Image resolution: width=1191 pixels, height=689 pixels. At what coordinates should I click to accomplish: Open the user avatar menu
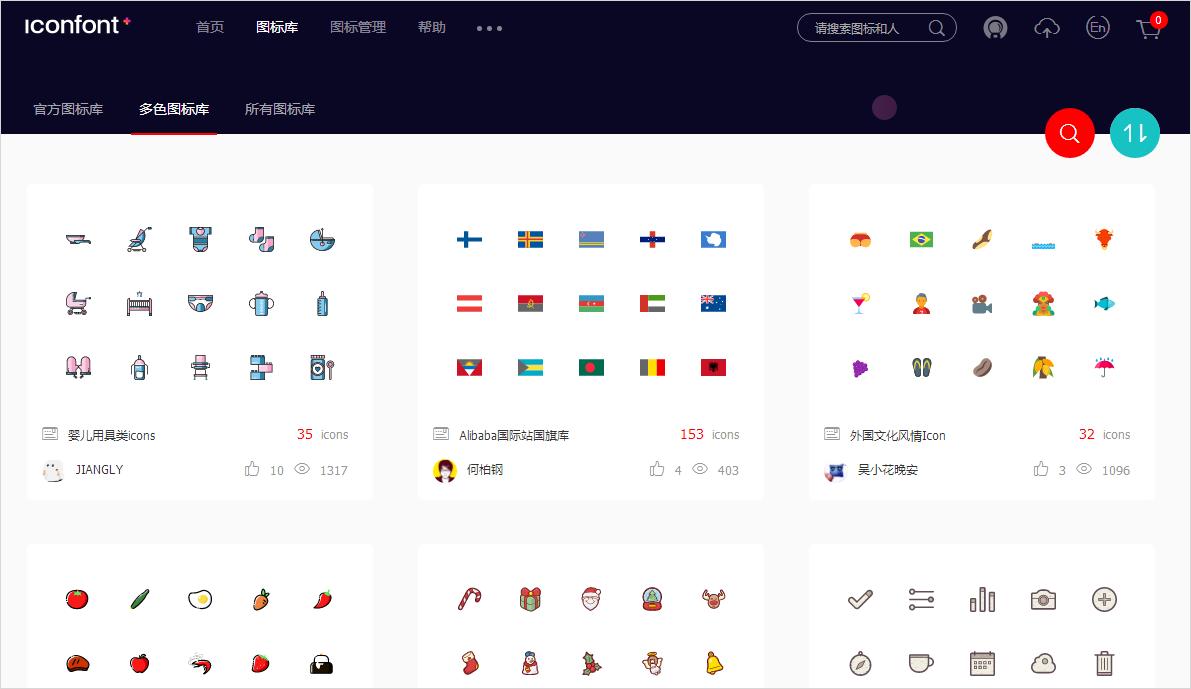(995, 28)
